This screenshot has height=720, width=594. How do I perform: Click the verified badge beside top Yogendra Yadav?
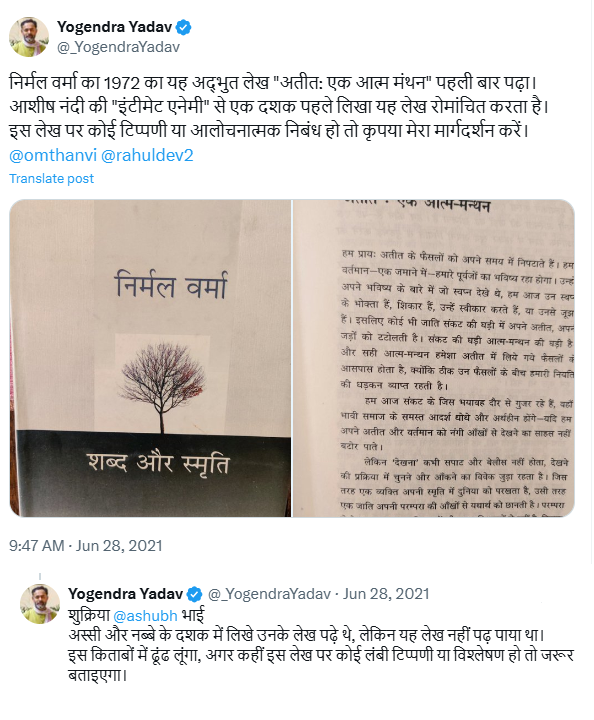point(184,28)
